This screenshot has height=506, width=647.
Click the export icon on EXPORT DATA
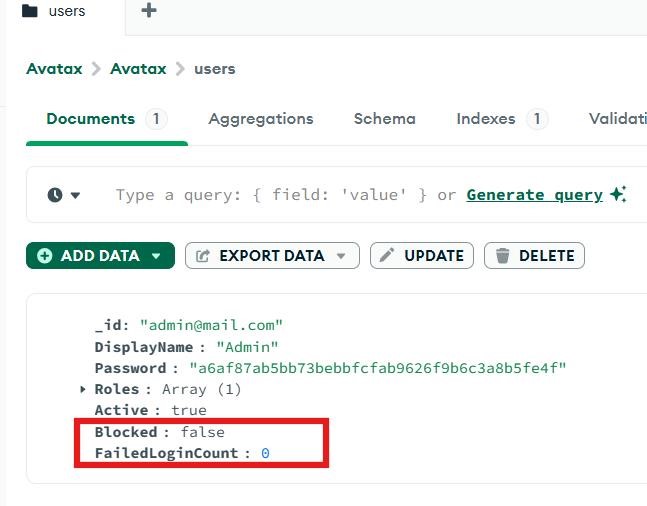tap(203, 256)
